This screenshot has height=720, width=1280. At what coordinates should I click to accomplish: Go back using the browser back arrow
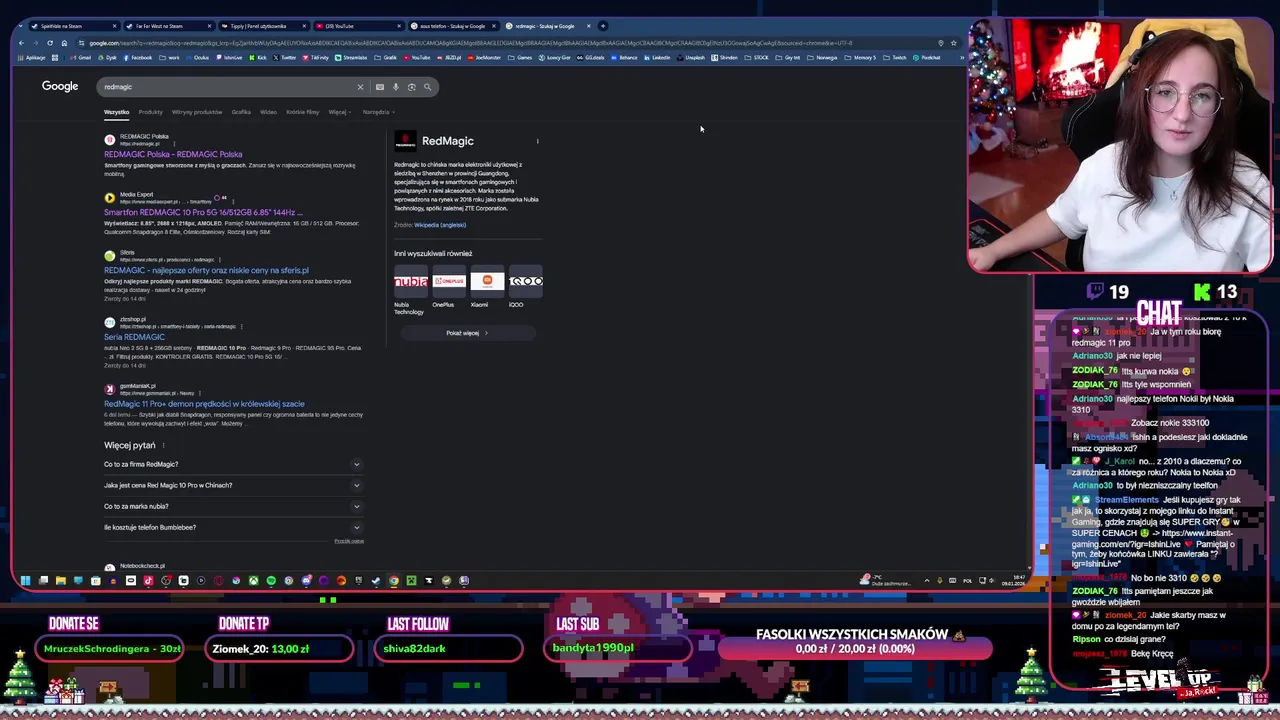pos(22,43)
